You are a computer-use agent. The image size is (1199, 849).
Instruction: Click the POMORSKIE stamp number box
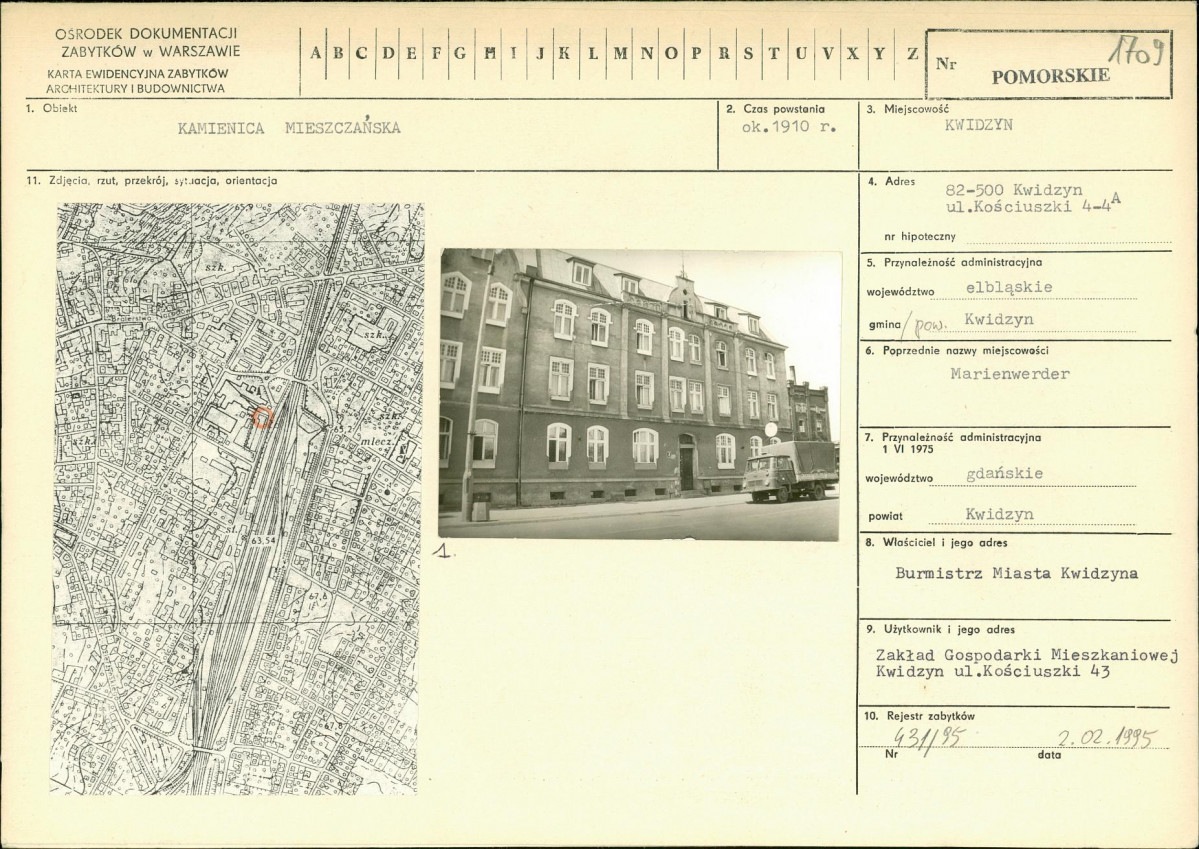[x=1048, y=64]
